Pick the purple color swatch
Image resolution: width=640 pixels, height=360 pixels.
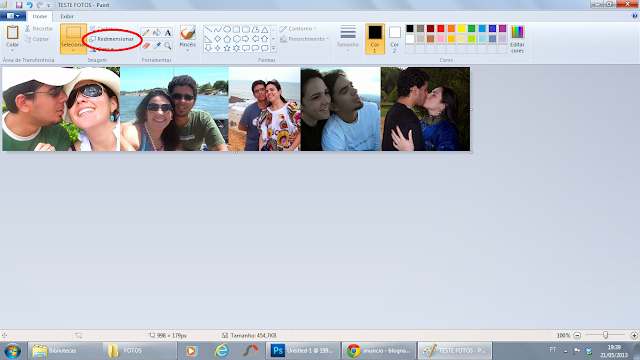click(x=502, y=29)
